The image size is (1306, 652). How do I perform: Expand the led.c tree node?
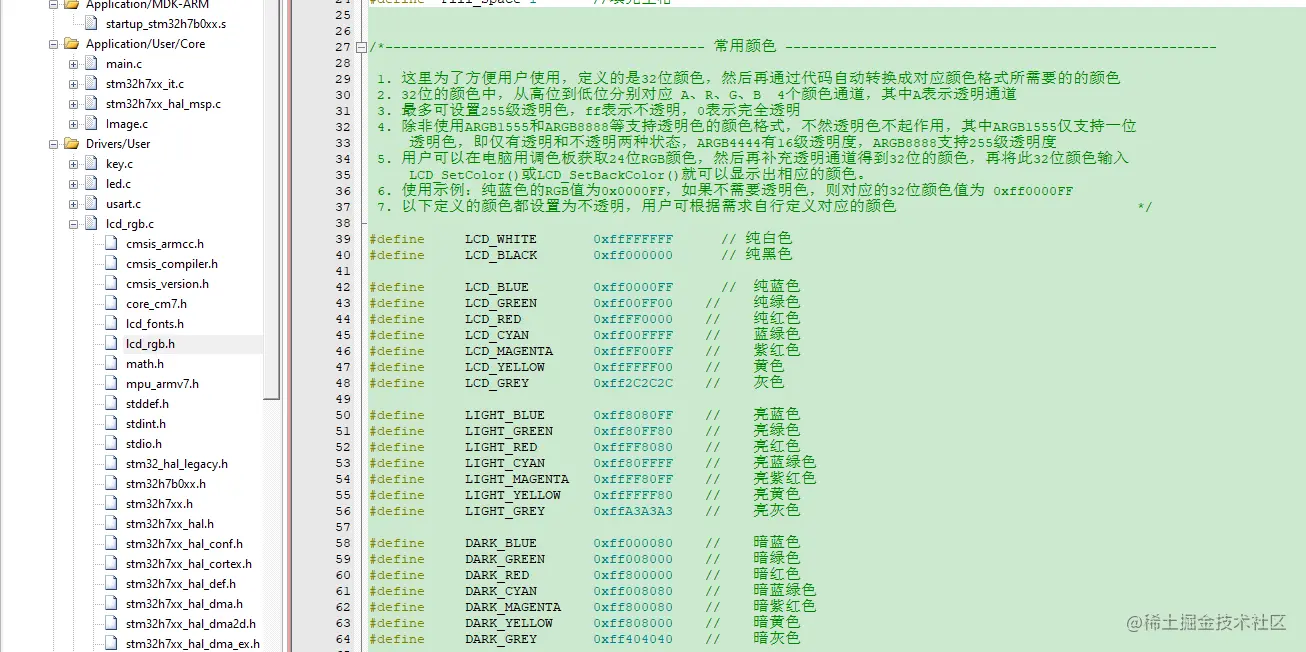coord(74,184)
